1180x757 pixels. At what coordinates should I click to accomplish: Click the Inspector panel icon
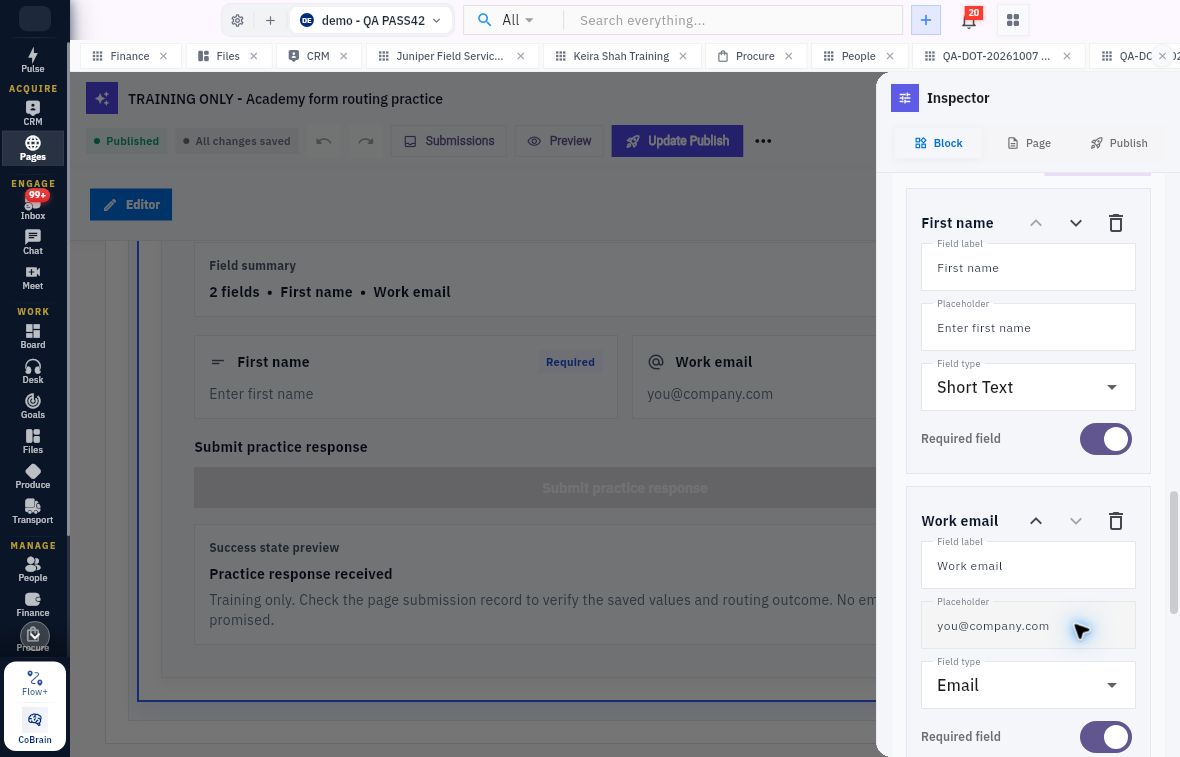click(x=905, y=98)
